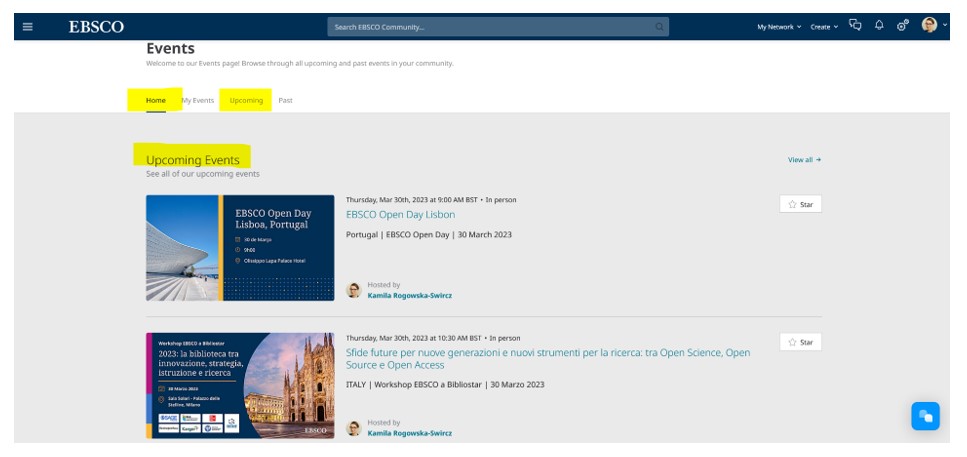The width and height of the screenshot is (967, 457).
Task: Switch to the Past events tab
Action: point(285,100)
